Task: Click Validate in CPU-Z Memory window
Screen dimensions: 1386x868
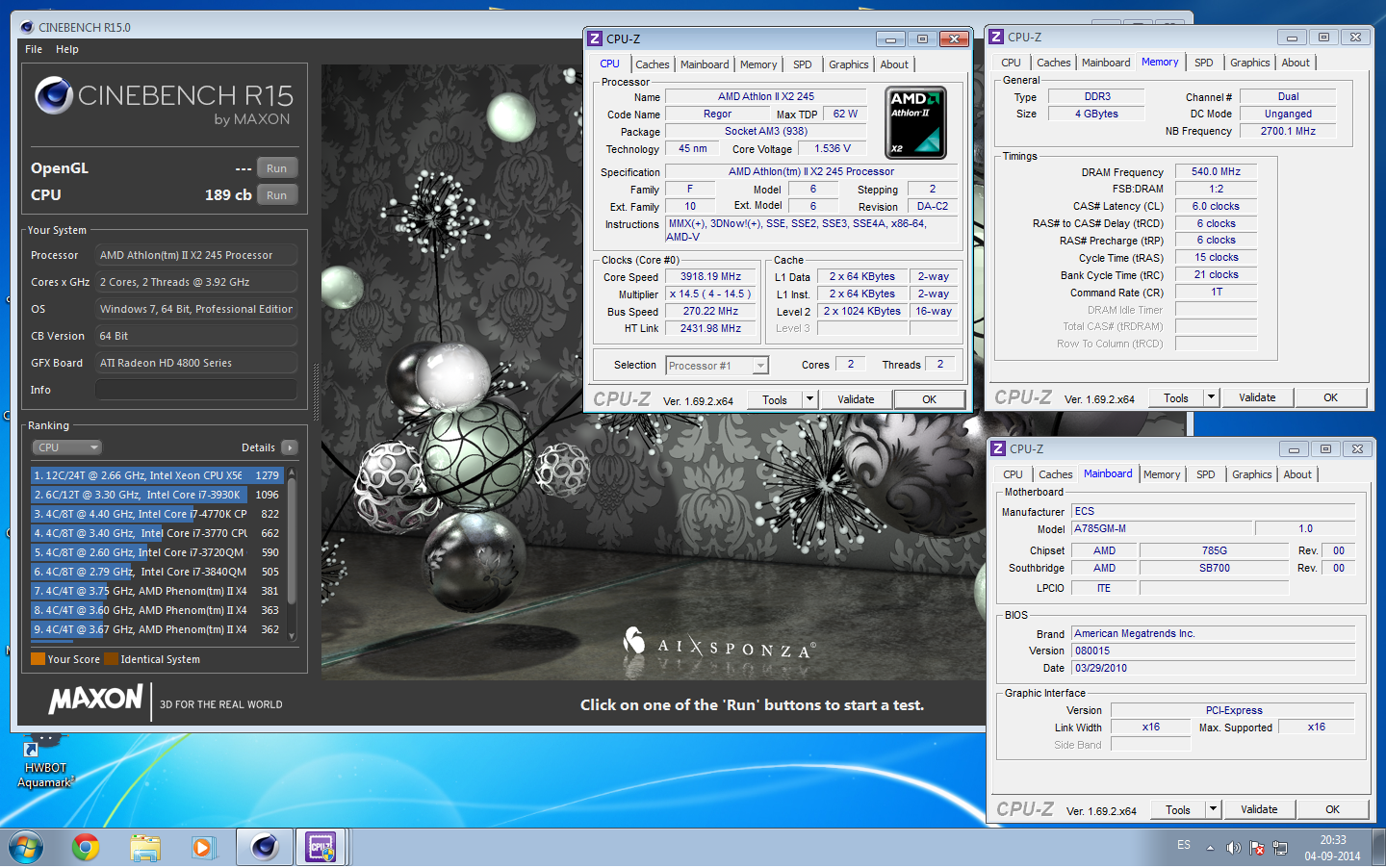Action: (x=1257, y=398)
